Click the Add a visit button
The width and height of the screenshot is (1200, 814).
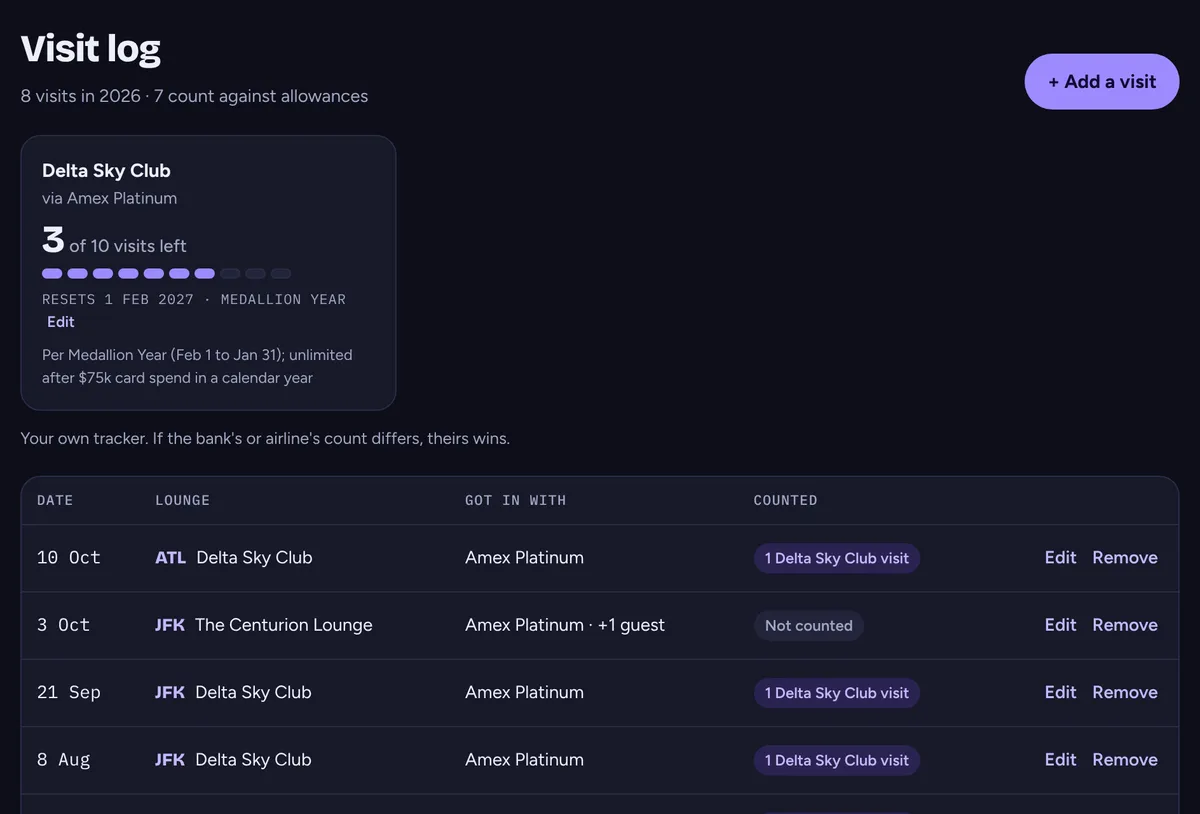pyautogui.click(x=1102, y=82)
